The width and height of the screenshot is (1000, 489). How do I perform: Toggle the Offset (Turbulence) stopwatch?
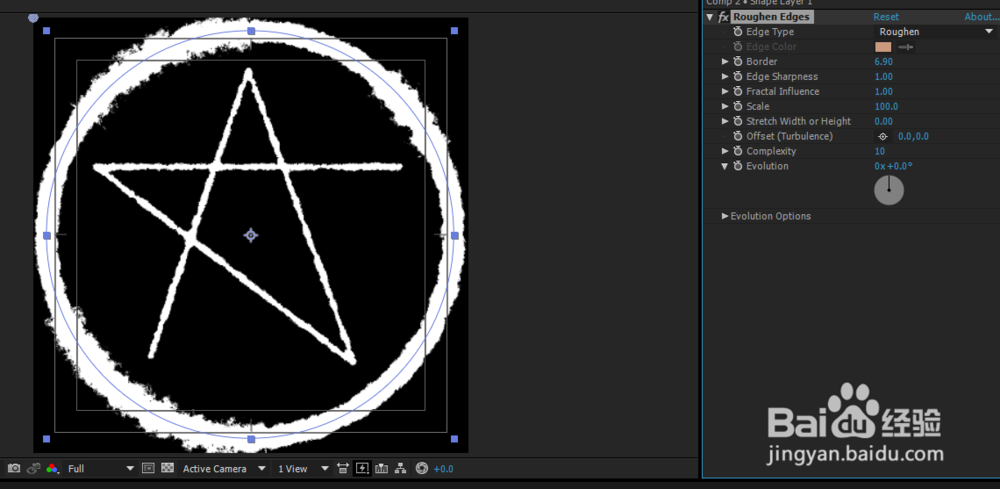(737, 136)
